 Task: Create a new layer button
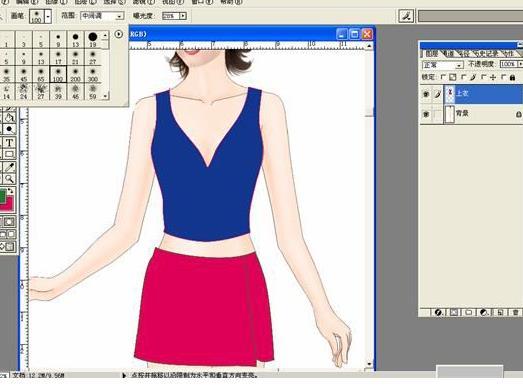500,312
